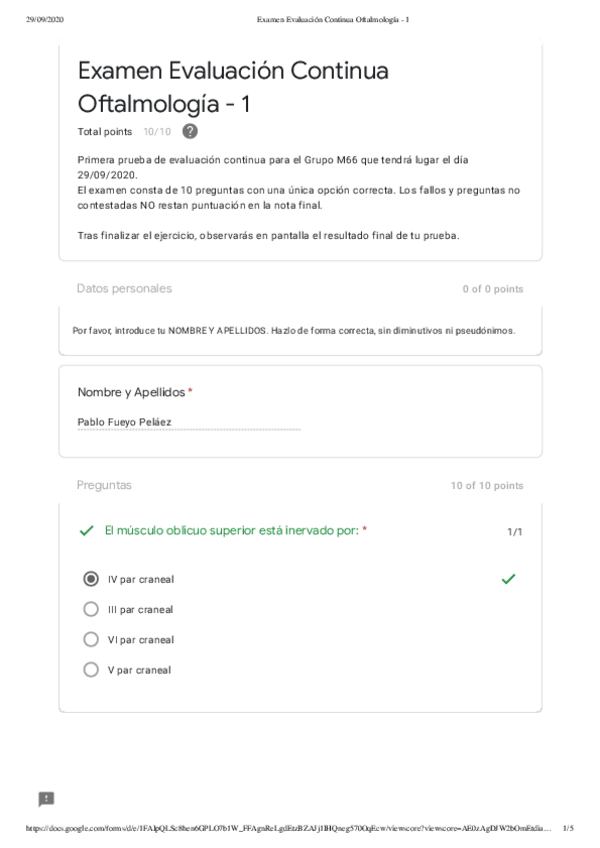Viewport: 600px width, 848px height.
Task: Click the question mark circle near the score
Action: point(188,131)
